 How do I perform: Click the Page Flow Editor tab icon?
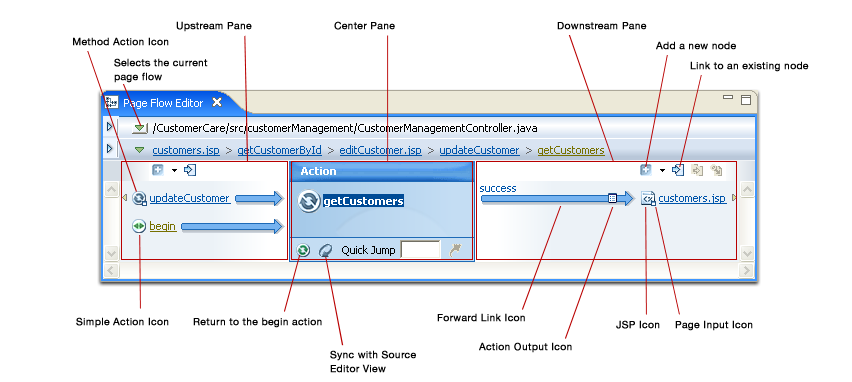click(x=111, y=102)
